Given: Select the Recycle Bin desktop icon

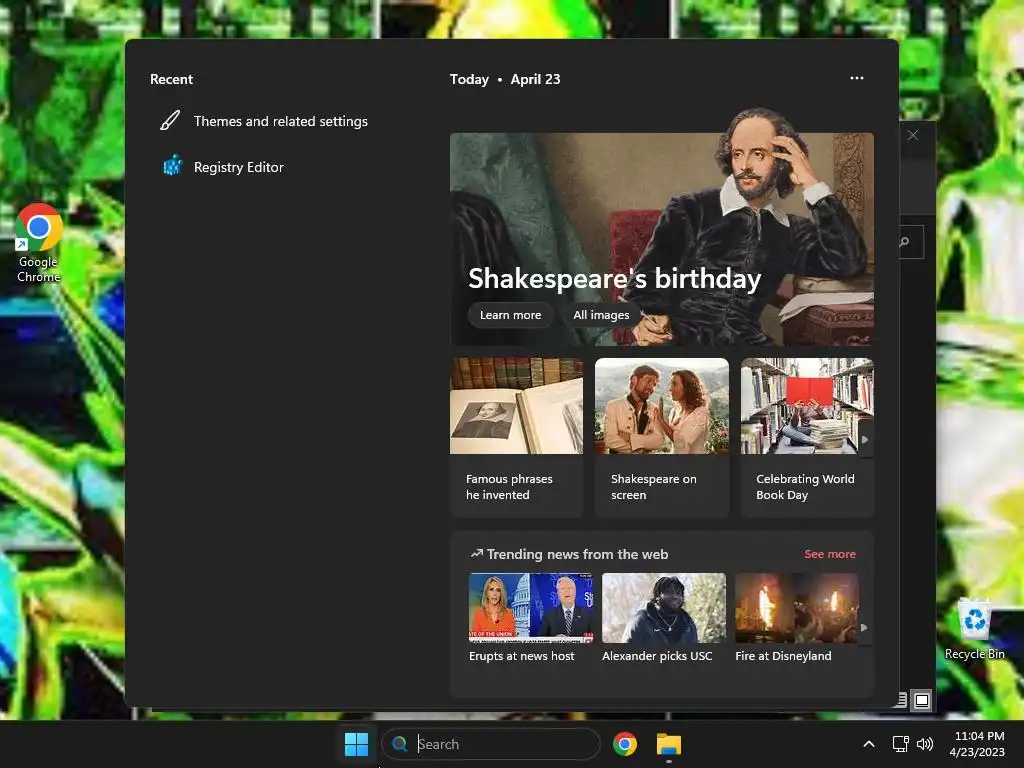Looking at the screenshot, I should pyautogui.click(x=974, y=630).
